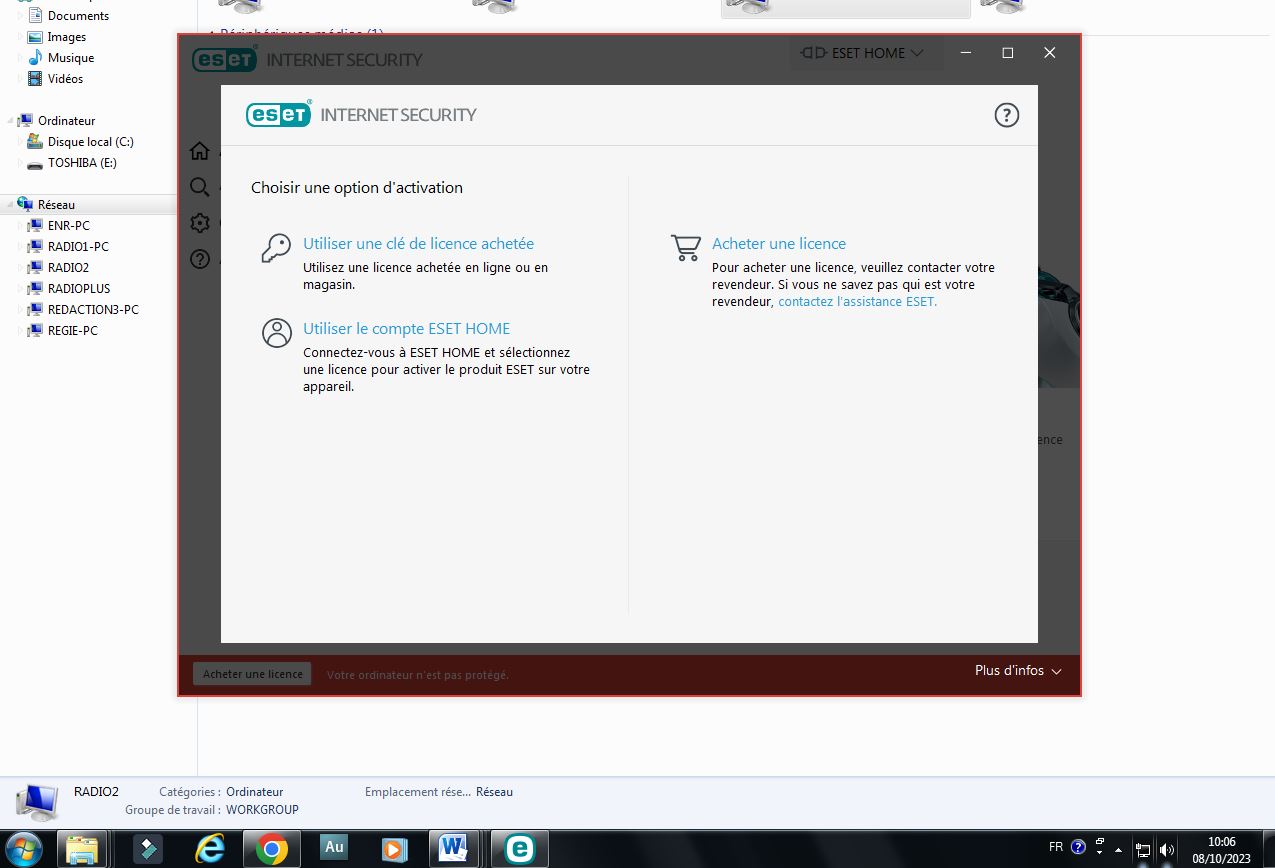Switch to Microsoft Word in taskbar
Viewport: 1275px width, 868px height.
coord(455,849)
